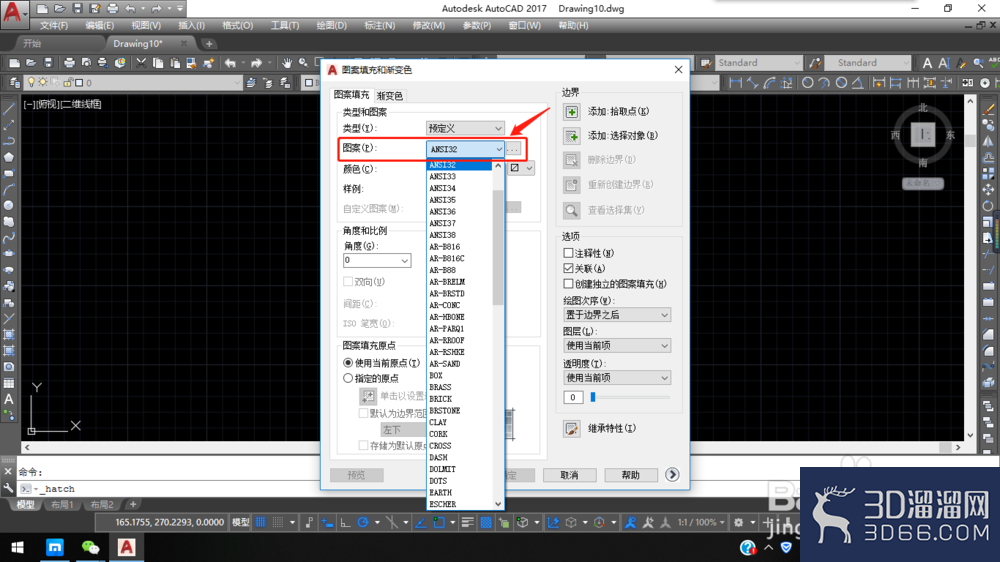Click the Undo arrow in Quick Access toolbar
Screen dimensions: 1000x562
coord(130,9)
